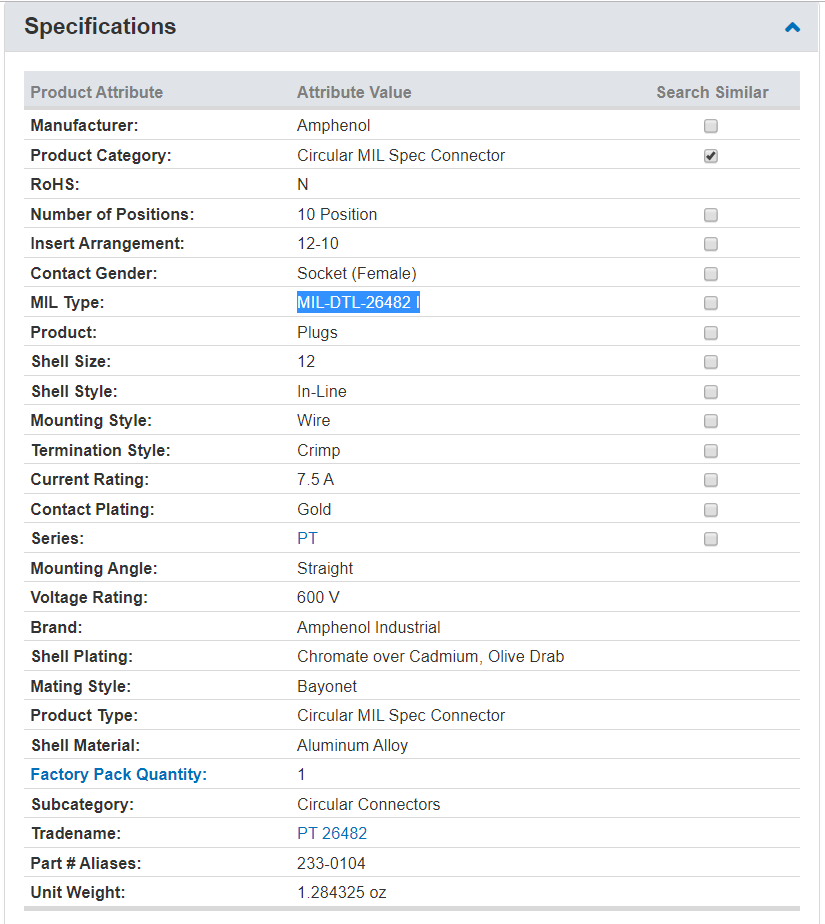This screenshot has height=924, width=825.
Task: Tick the Insert Arrangement checkbox
Action: click(x=711, y=244)
